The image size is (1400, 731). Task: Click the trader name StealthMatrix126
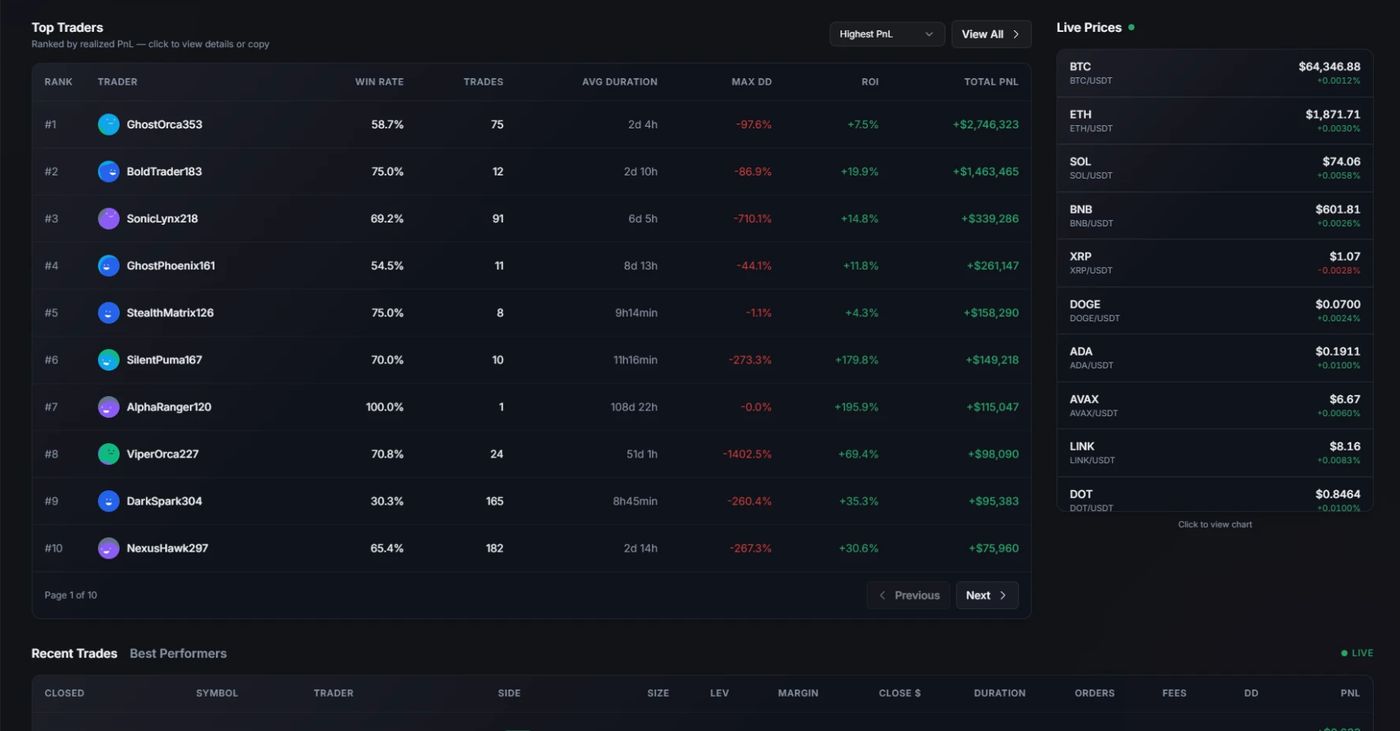click(x=170, y=312)
